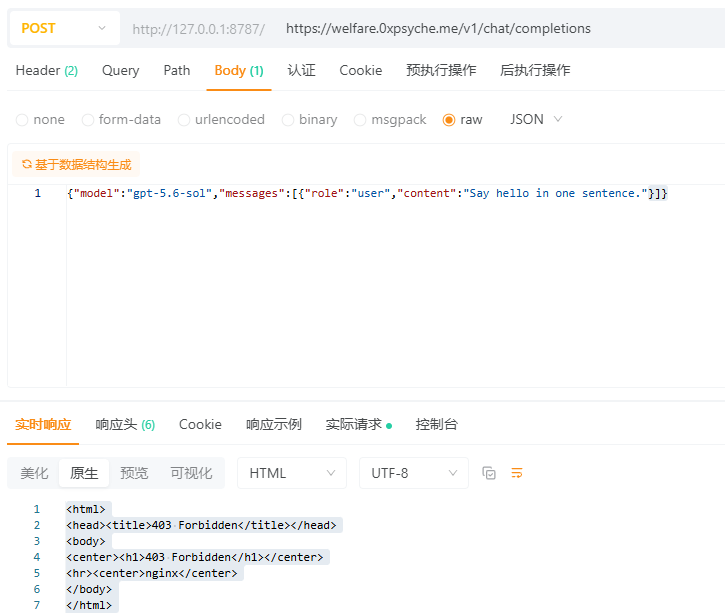725x613 pixels.
Task: Click the "gpt-5.6-sol" model value
Action: point(169,193)
